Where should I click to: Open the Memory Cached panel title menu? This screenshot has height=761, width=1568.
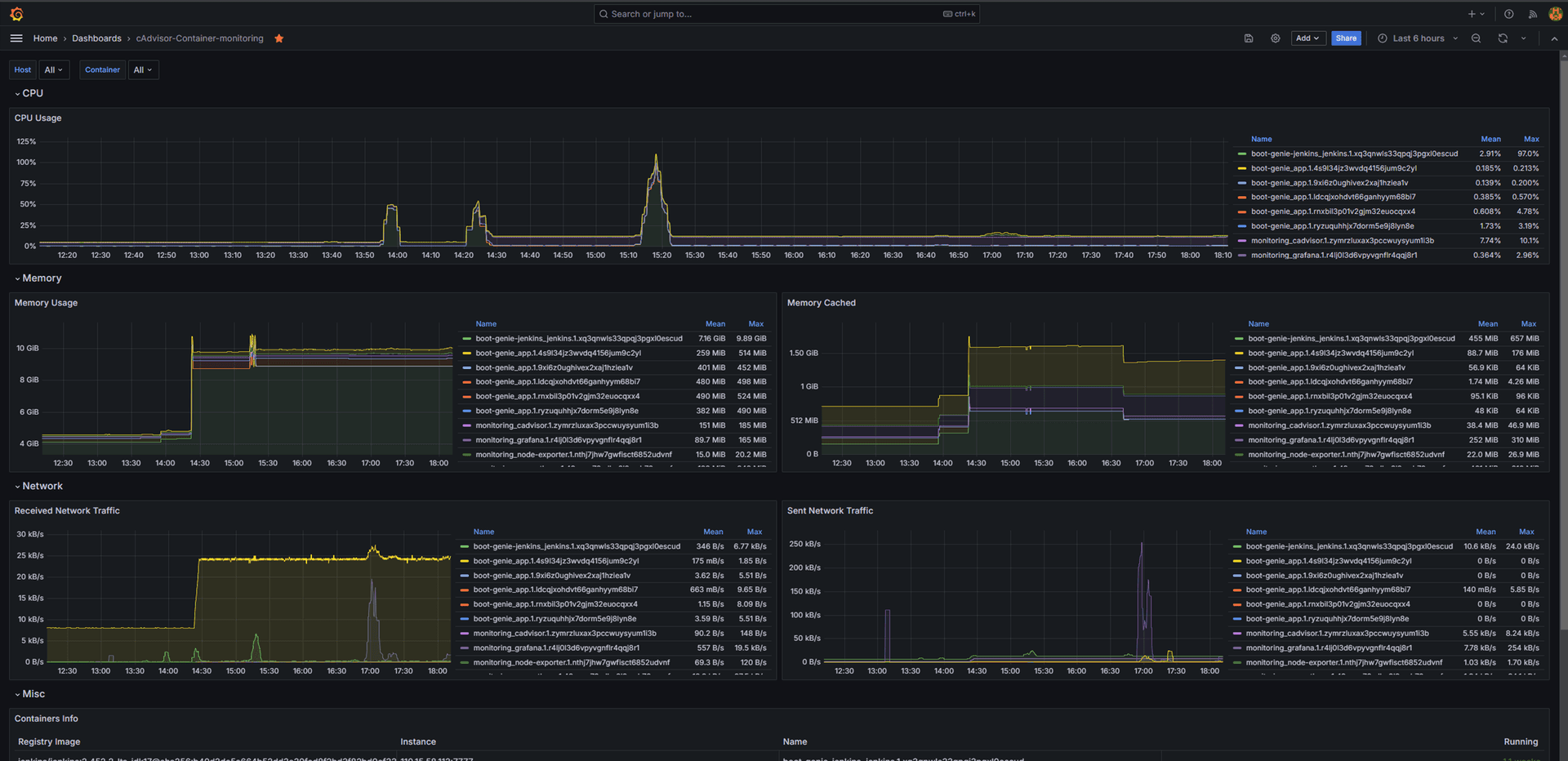(x=821, y=303)
